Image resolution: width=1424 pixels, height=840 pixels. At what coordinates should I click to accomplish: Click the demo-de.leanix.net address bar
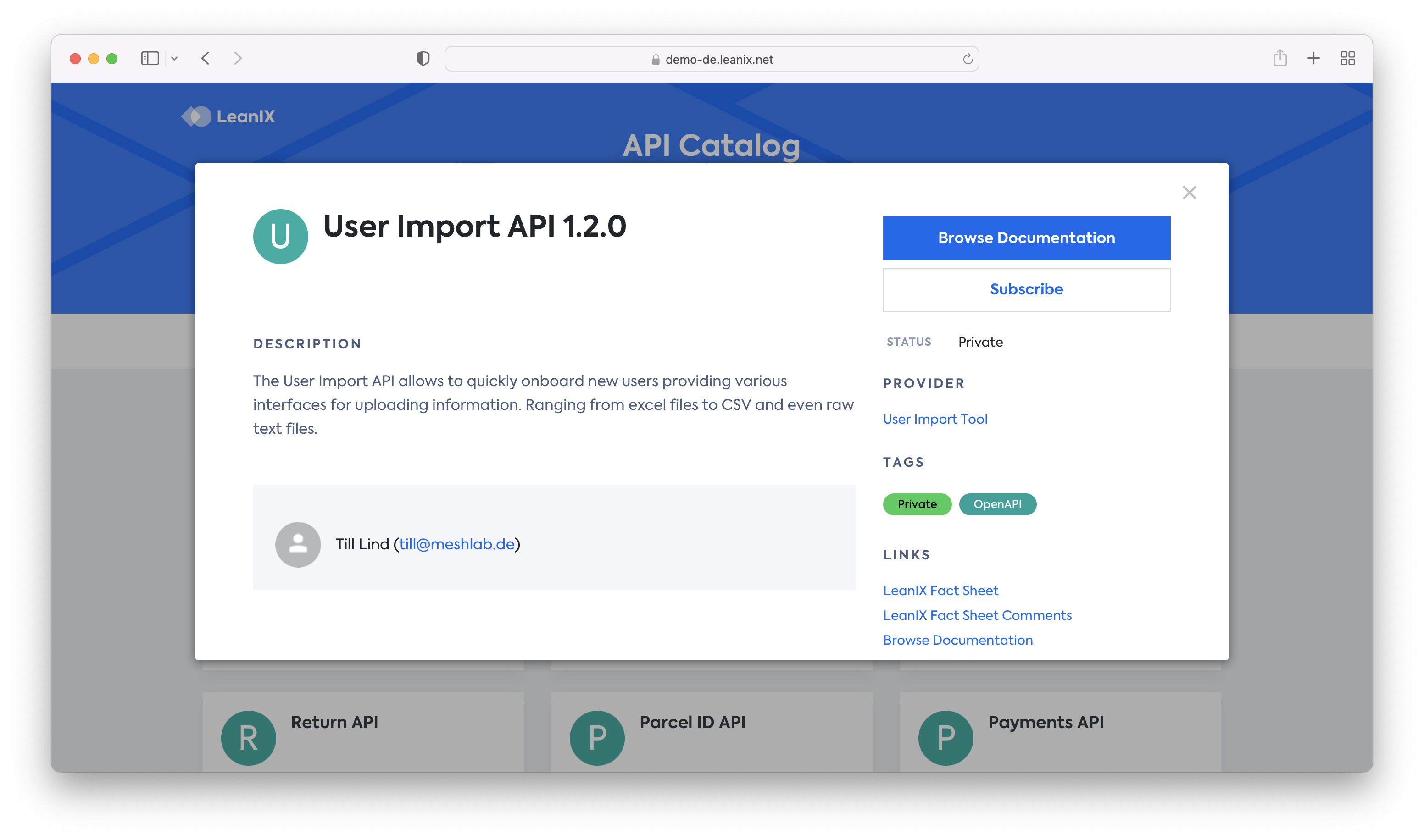(x=712, y=59)
